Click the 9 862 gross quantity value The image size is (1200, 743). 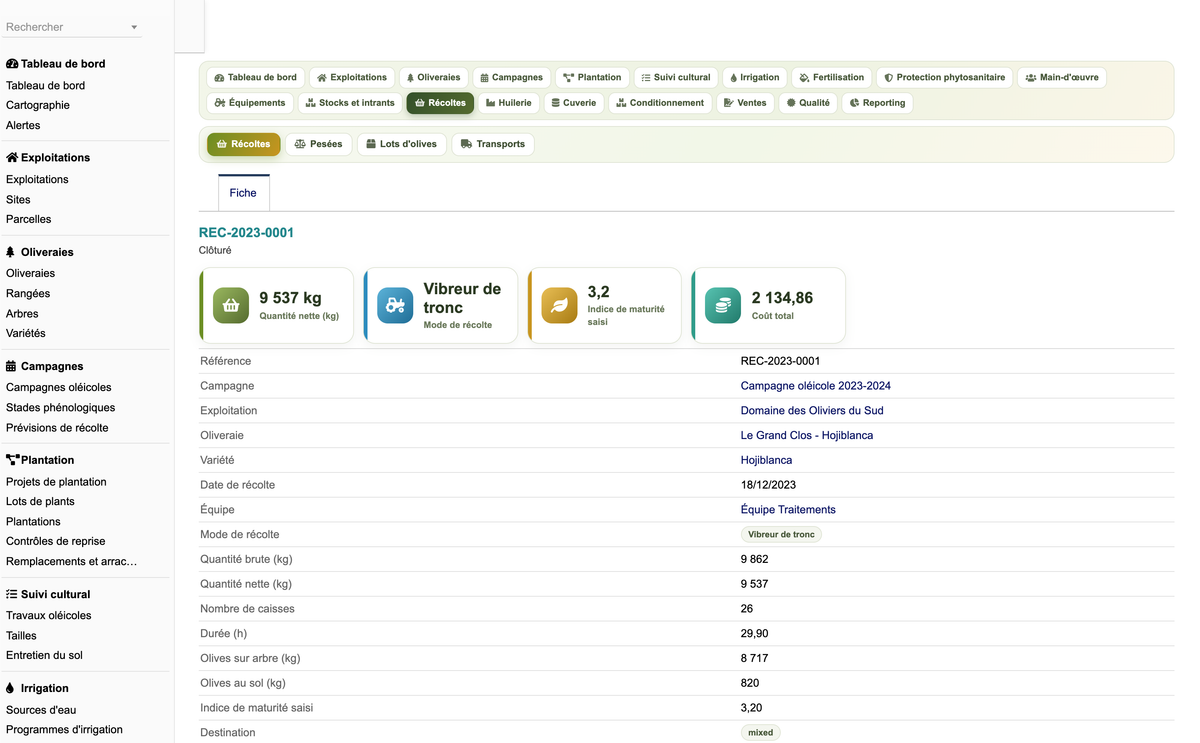click(x=754, y=559)
